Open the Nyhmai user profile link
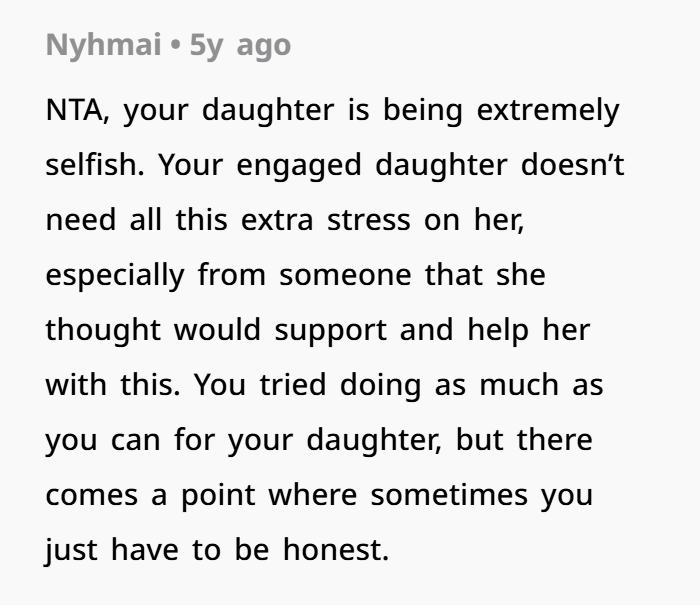 coord(102,46)
